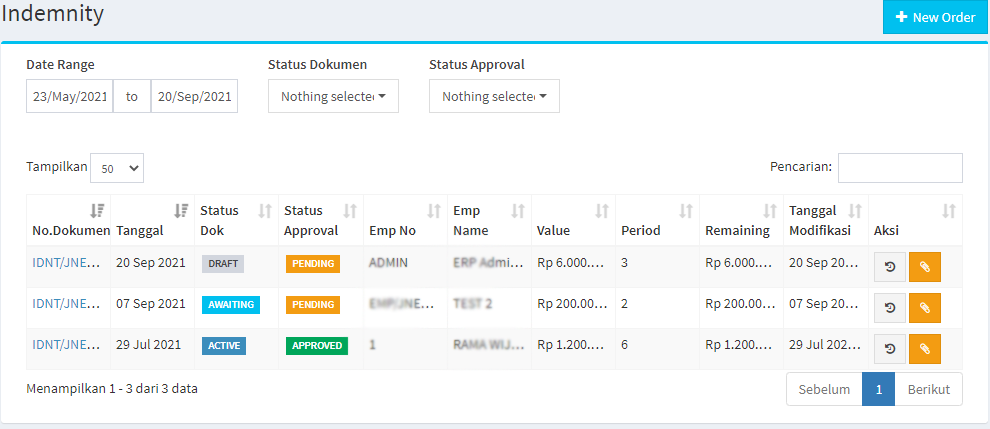Screen dimensions: 990x429
Task: Sort by Aksi column
Action: tap(915, 221)
